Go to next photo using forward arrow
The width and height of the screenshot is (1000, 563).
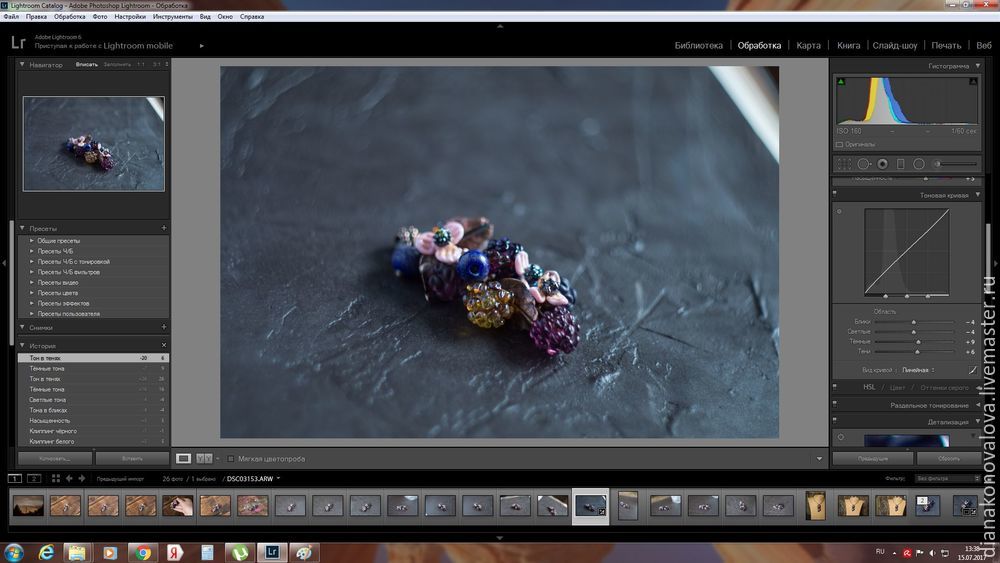tap(81, 479)
